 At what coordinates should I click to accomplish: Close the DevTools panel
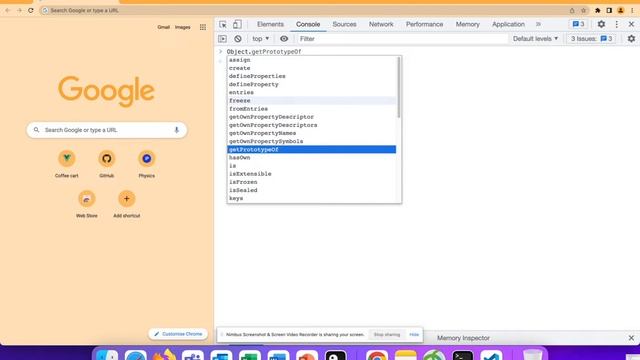(631, 24)
